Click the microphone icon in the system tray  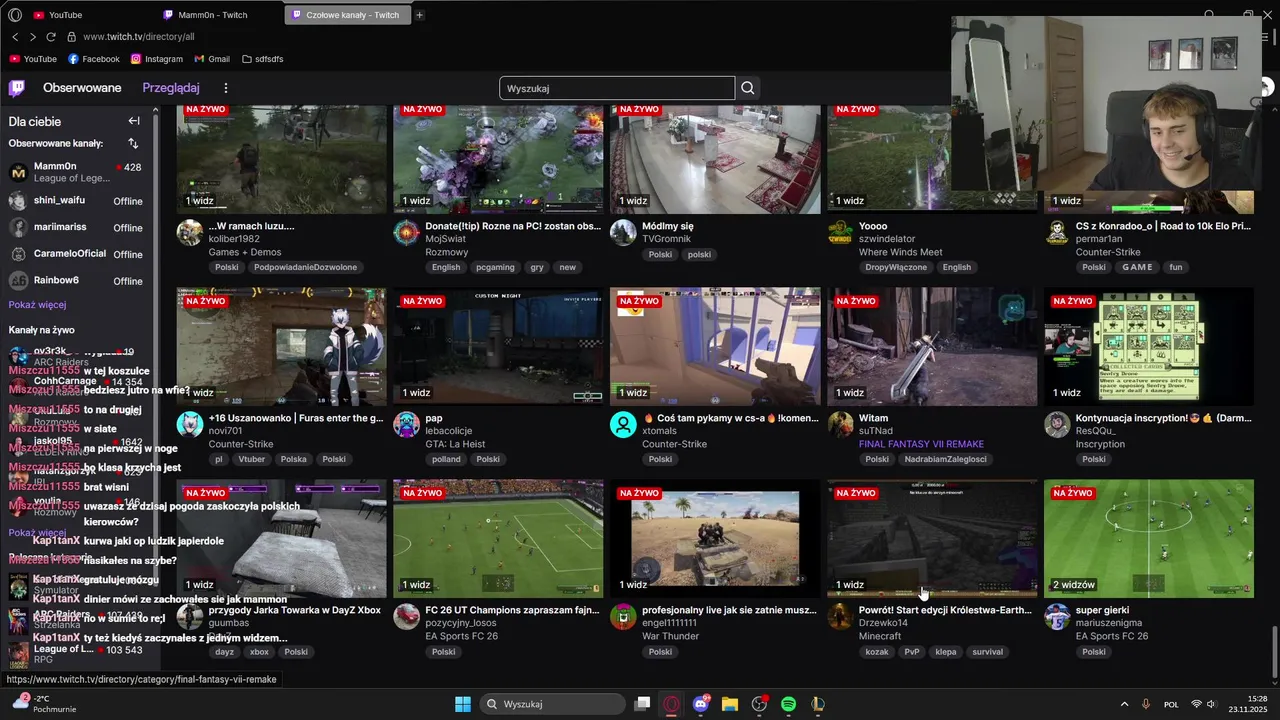coord(1145,704)
